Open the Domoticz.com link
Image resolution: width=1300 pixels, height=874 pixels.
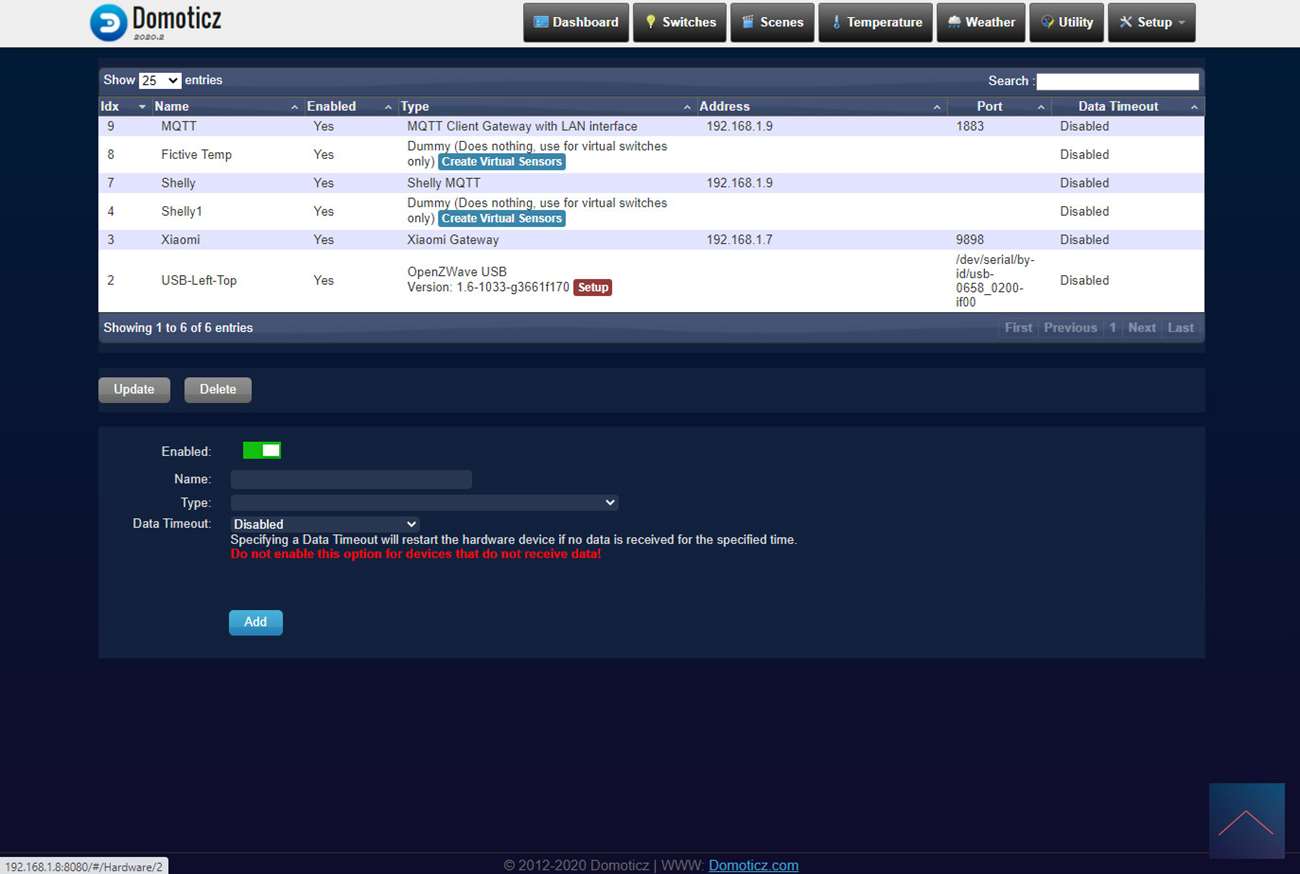tap(753, 865)
